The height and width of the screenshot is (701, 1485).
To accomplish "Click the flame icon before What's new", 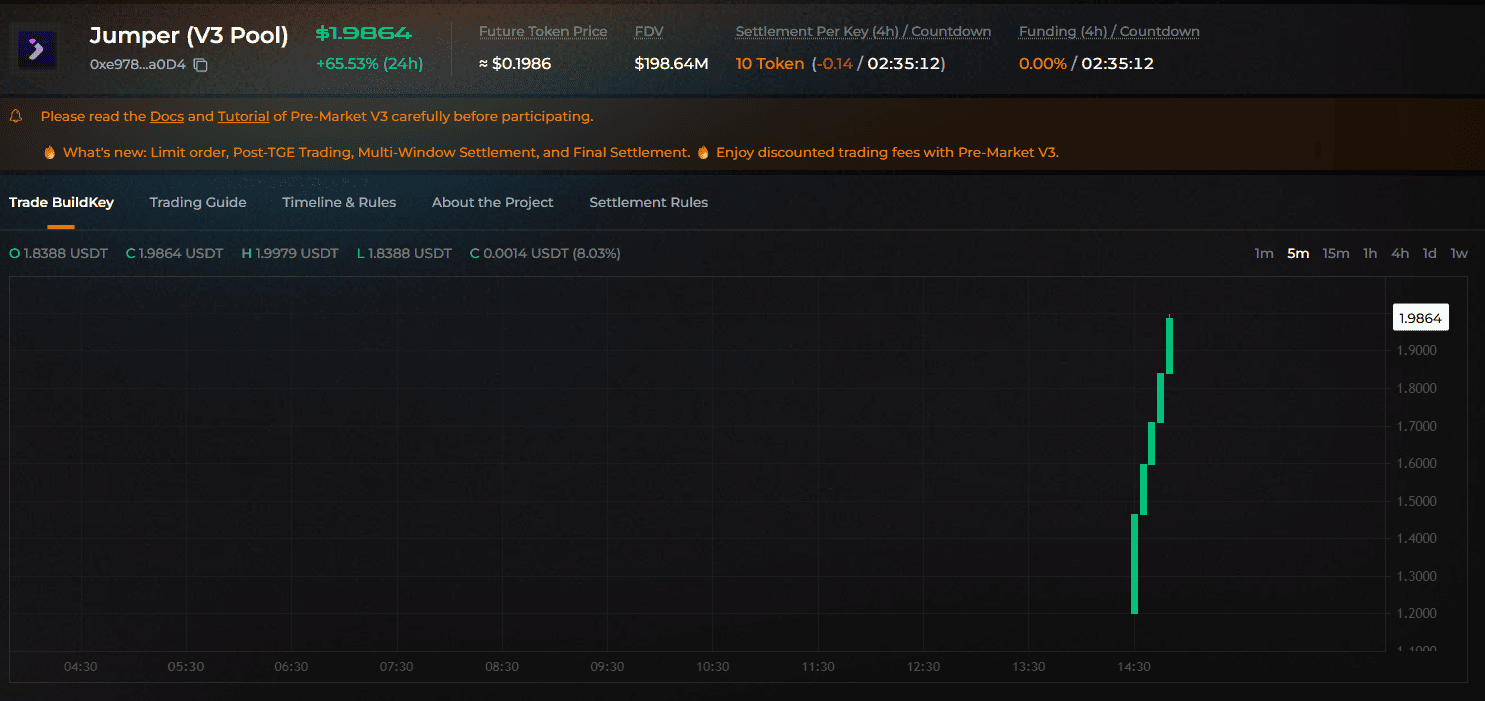I will pos(49,153).
